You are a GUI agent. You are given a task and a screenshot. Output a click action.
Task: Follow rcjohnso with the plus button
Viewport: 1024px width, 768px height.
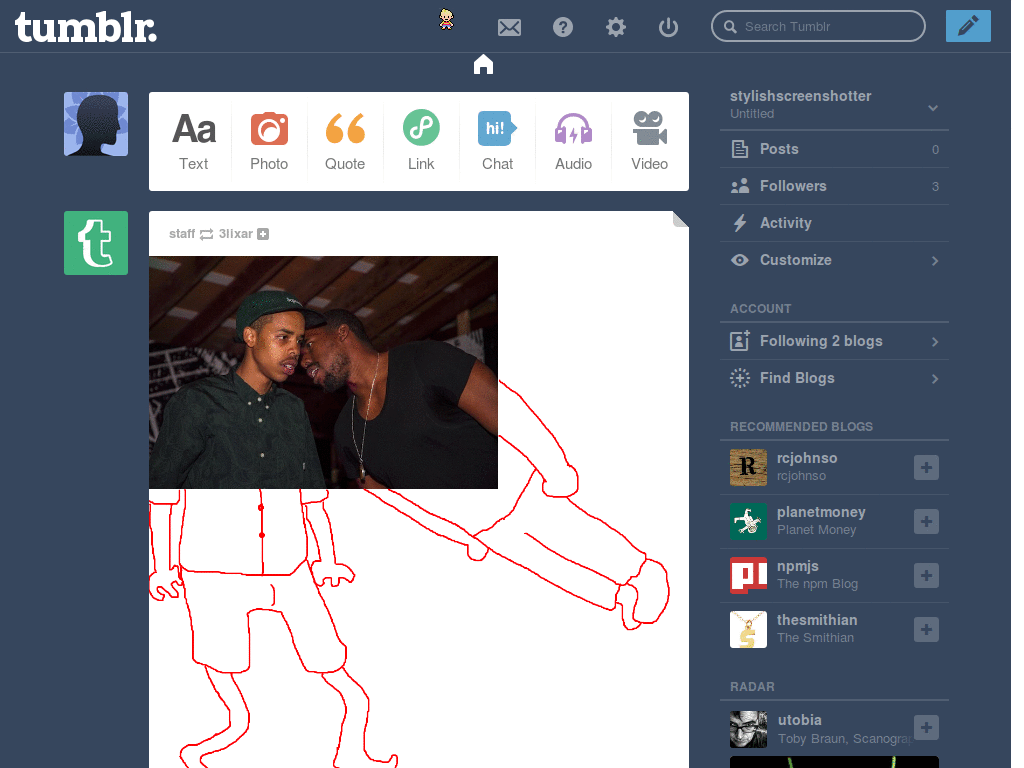tap(926, 468)
